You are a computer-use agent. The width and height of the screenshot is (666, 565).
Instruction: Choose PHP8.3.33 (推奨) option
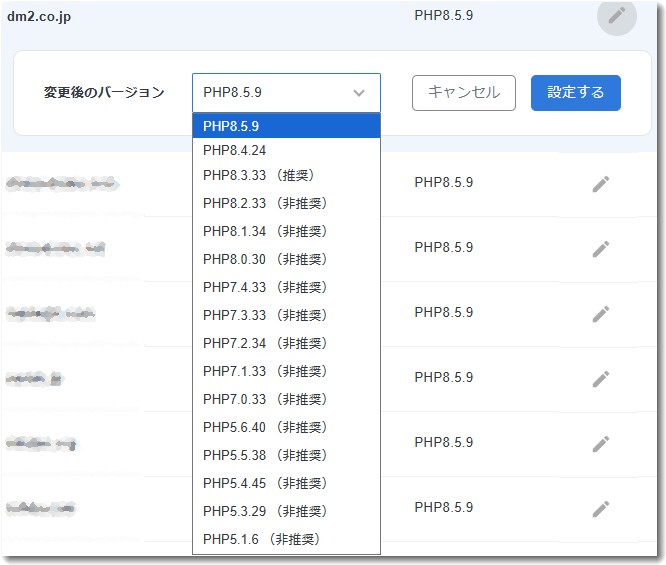click(286, 175)
